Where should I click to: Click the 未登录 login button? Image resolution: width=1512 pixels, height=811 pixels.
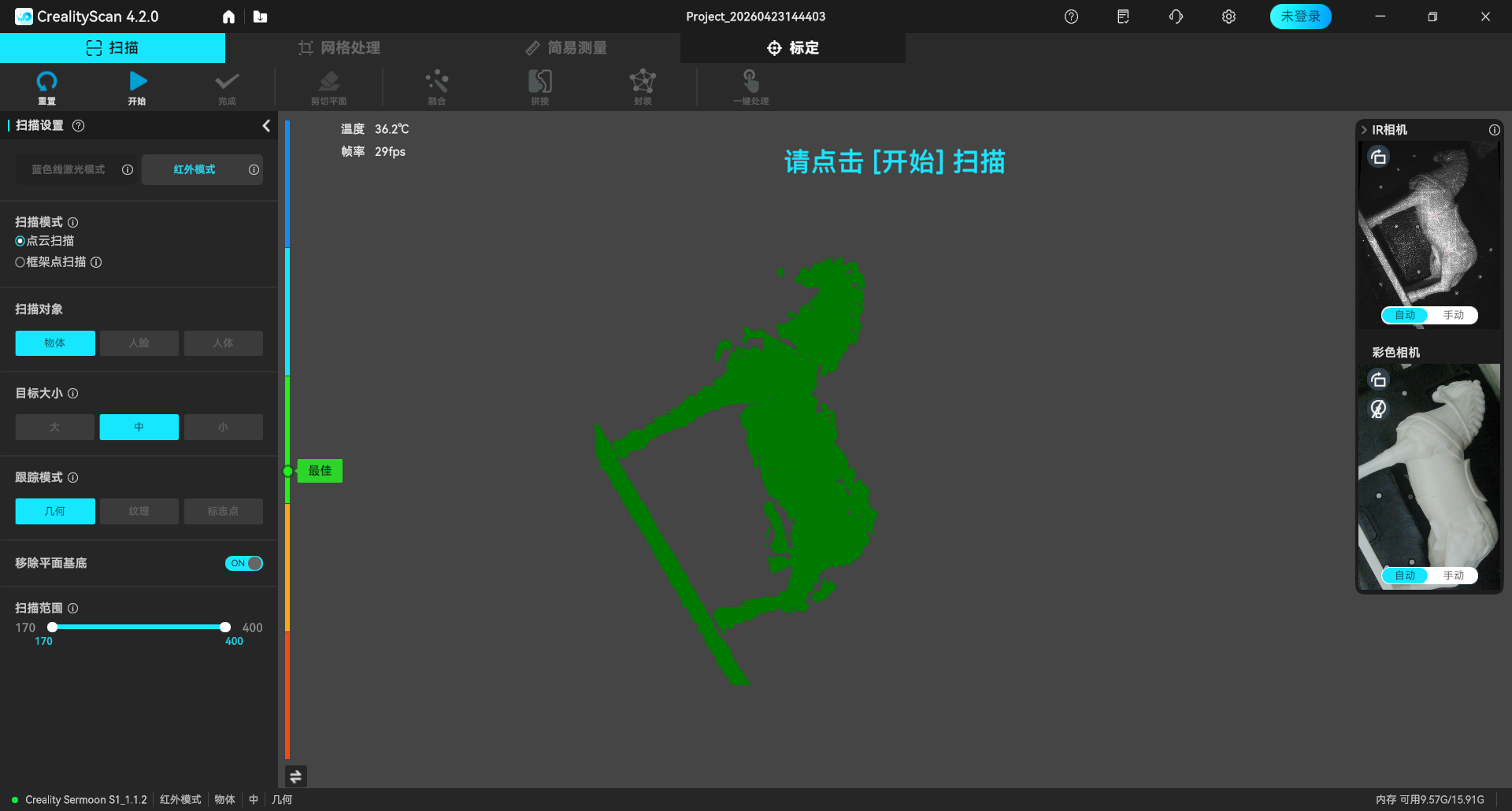[x=1300, y=17]
